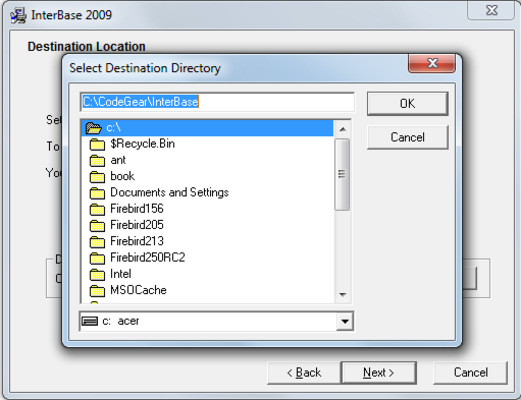Click the Documents and Settings folder icon
The height and width of the screenshot is (400, 521).
pos(97,193)
